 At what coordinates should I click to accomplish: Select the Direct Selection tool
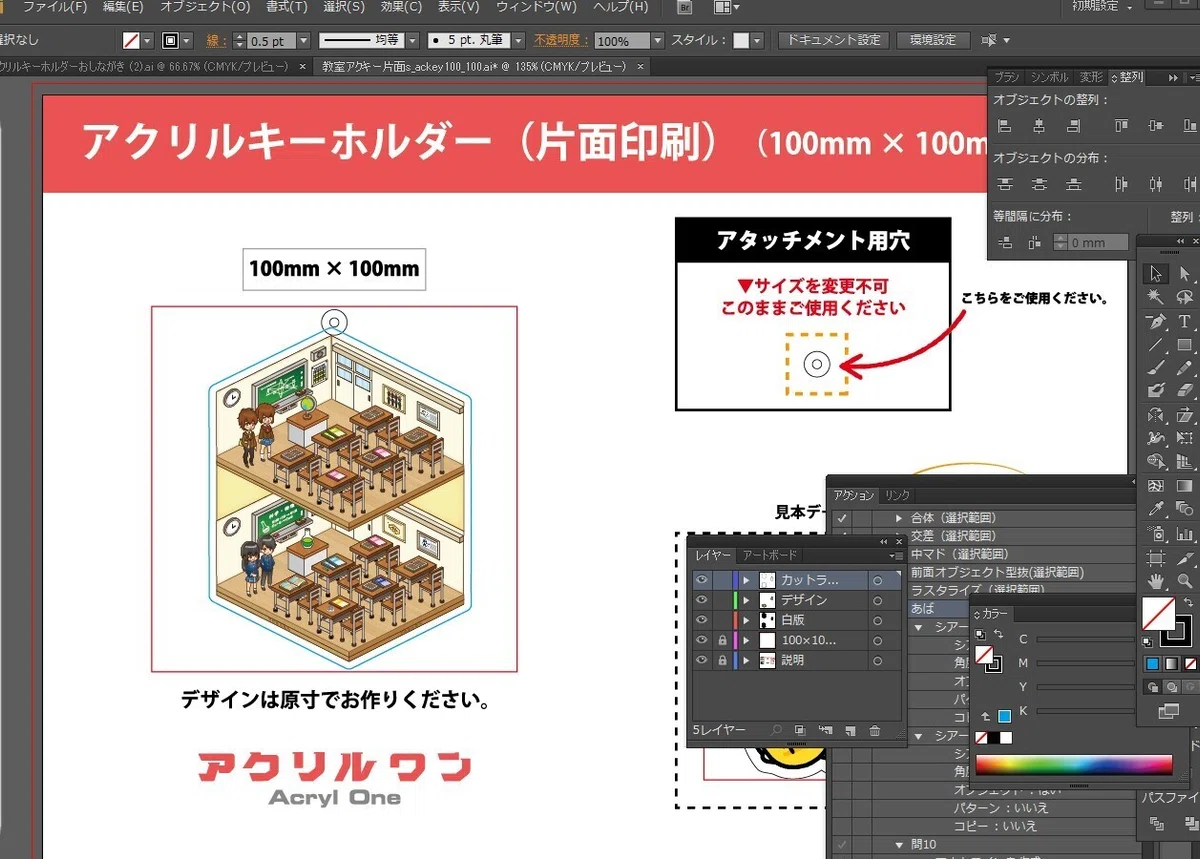(x=1185, y=273)
